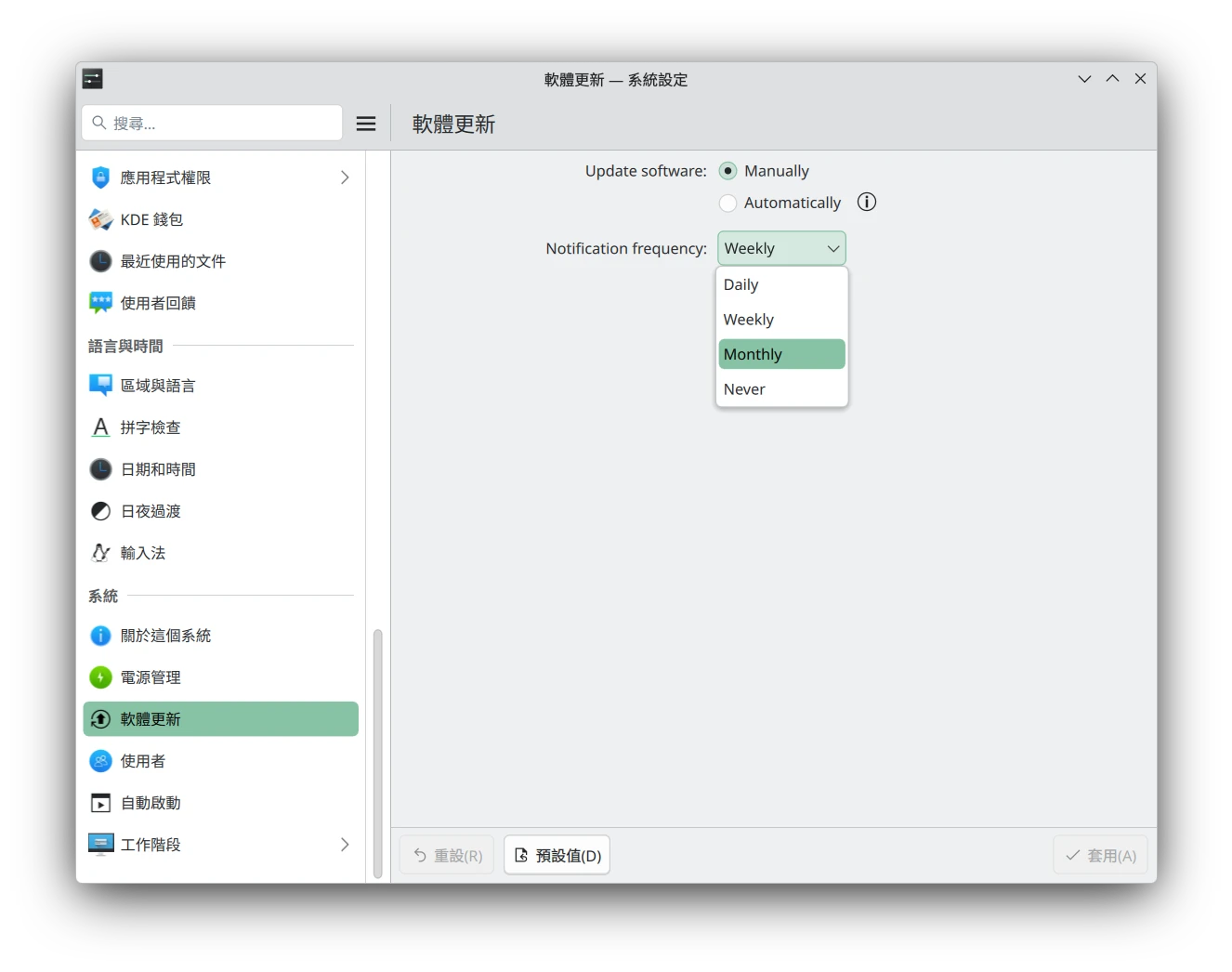1232x972 pixels.
Task: Click the 自動啟動 sidebar icon
Action: [x=99, y=802]
